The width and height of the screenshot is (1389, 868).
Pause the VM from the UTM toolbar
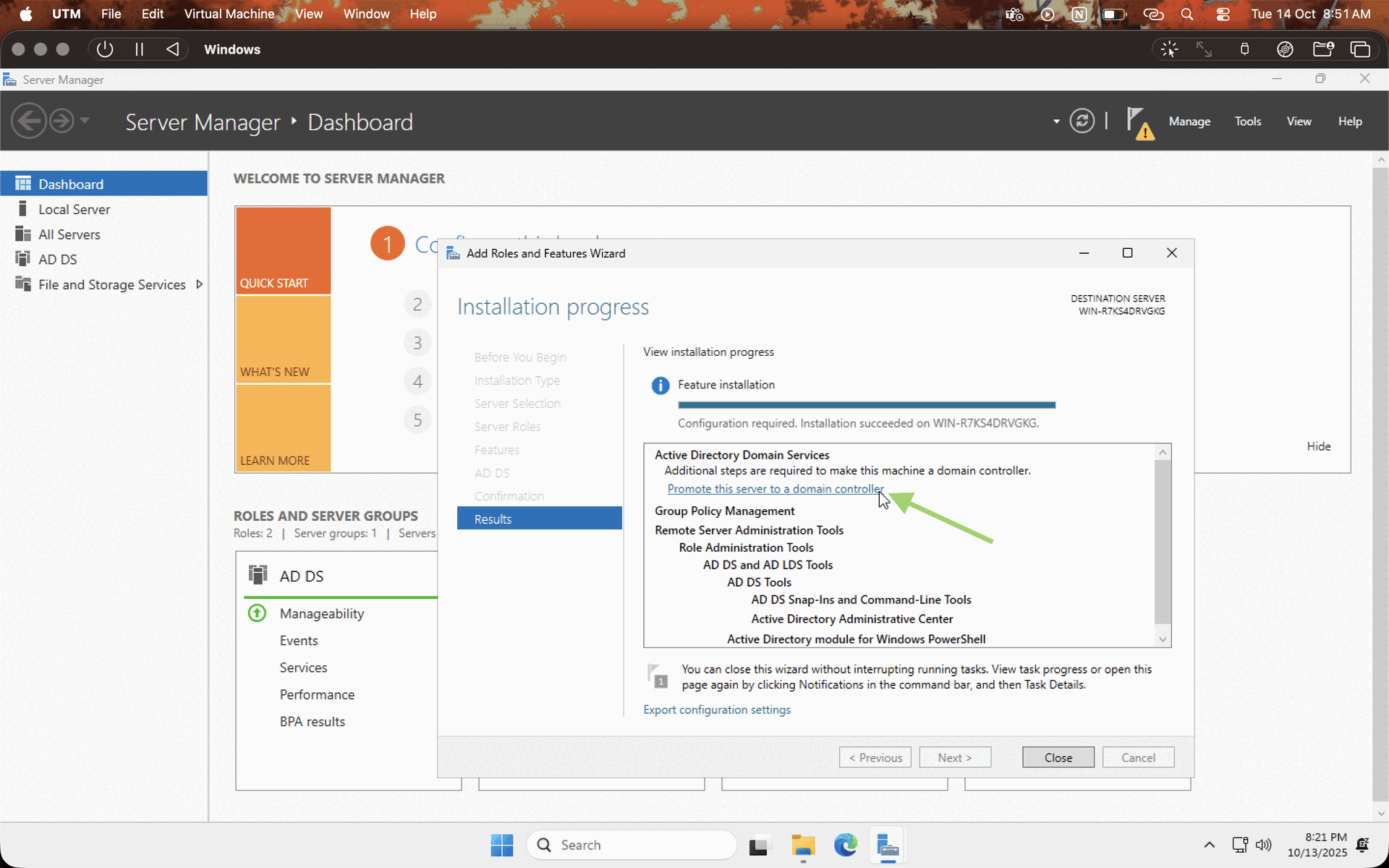click(x=139, y=49)
